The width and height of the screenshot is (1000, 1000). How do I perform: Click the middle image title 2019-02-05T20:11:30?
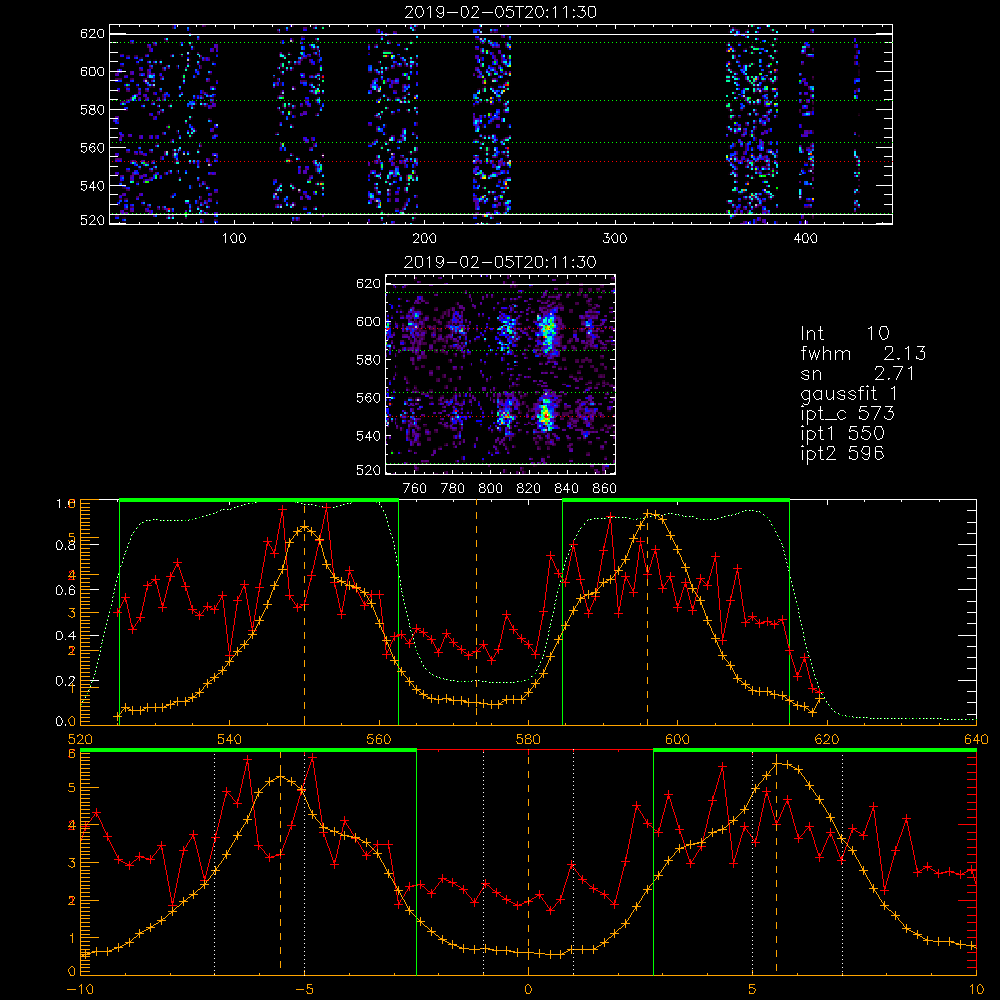click(501, 262)
